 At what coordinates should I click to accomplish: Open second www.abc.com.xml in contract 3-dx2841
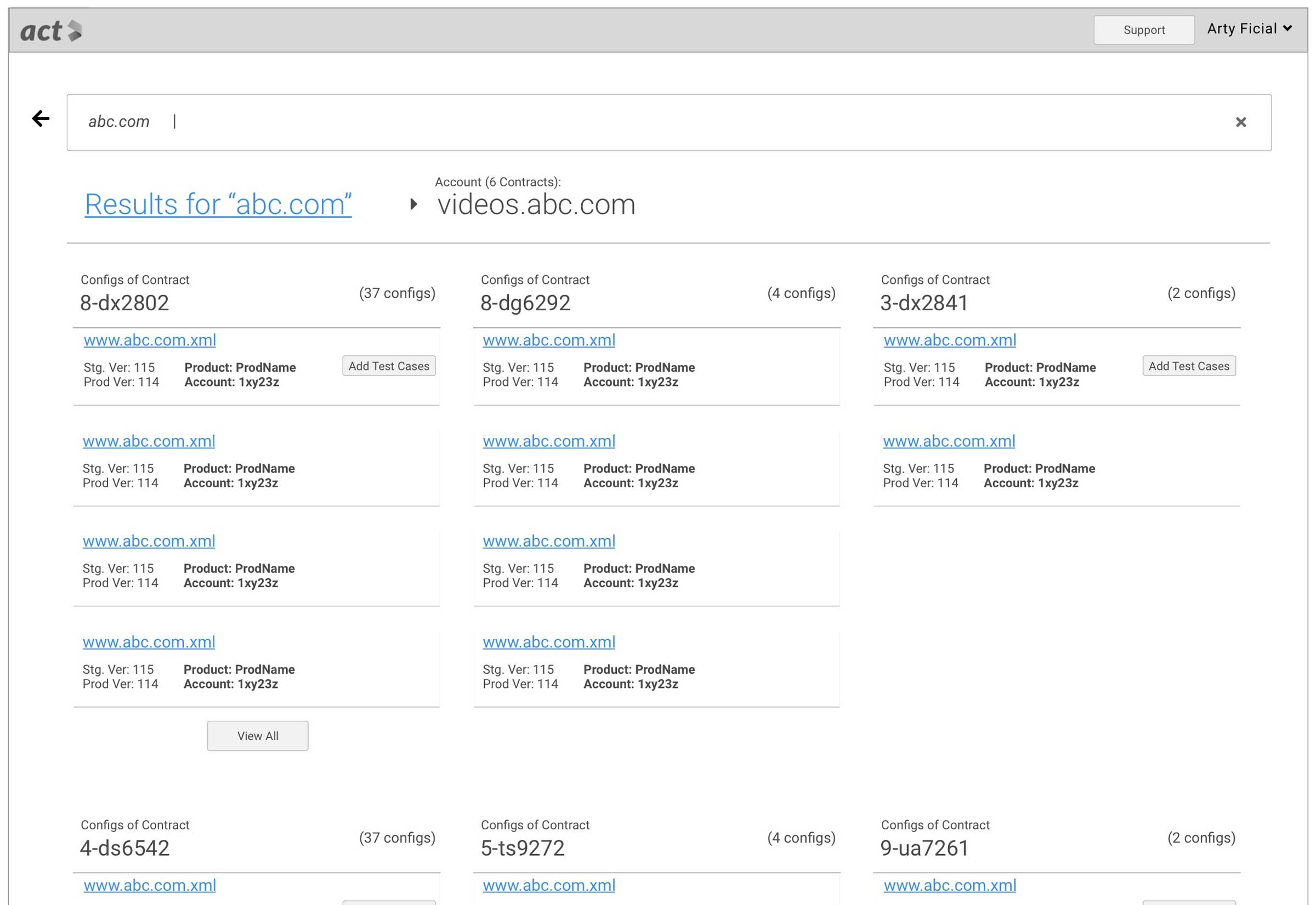coord(949,441)
